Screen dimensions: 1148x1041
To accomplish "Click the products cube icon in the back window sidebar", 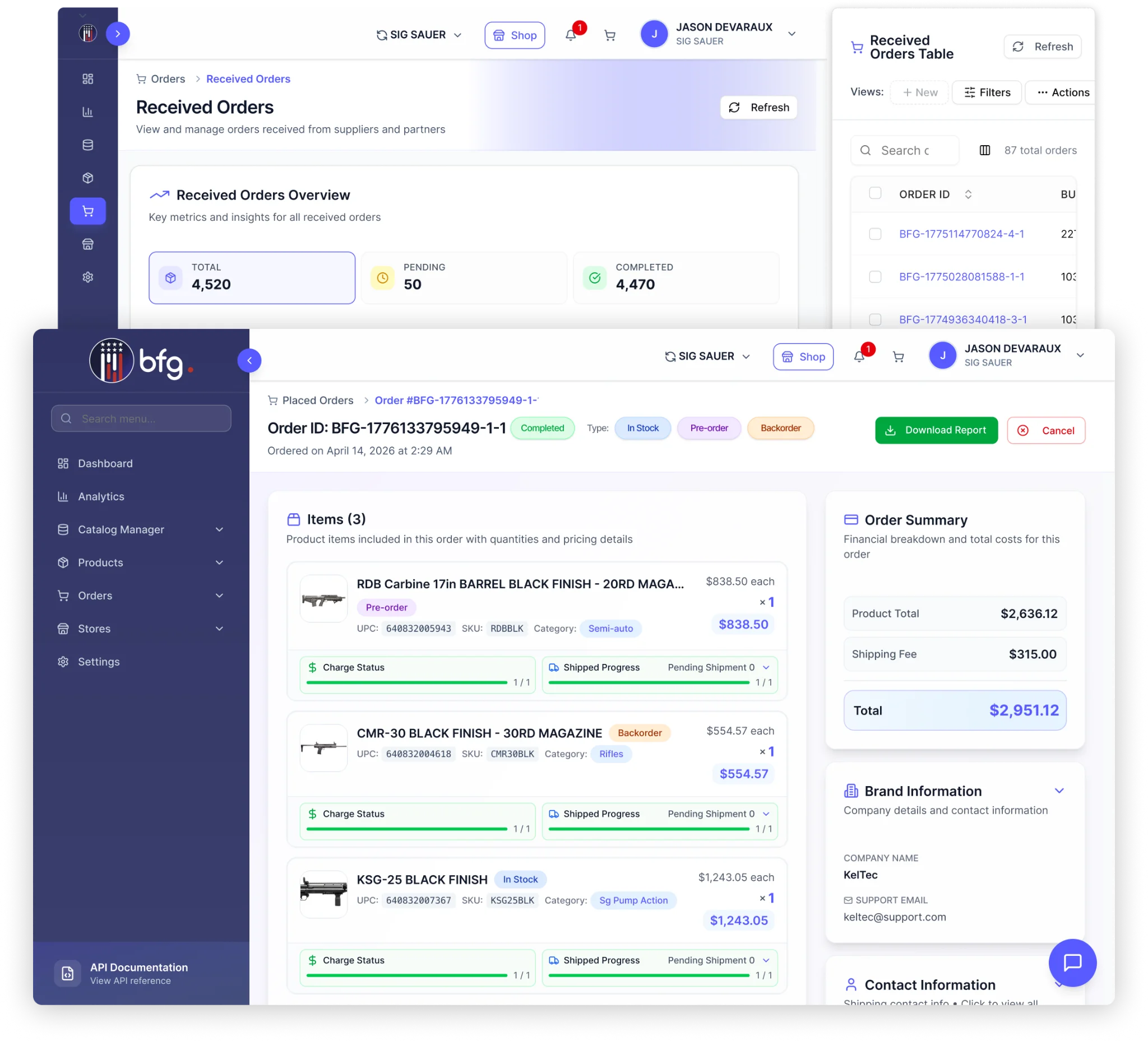I will tap(87, 178).
